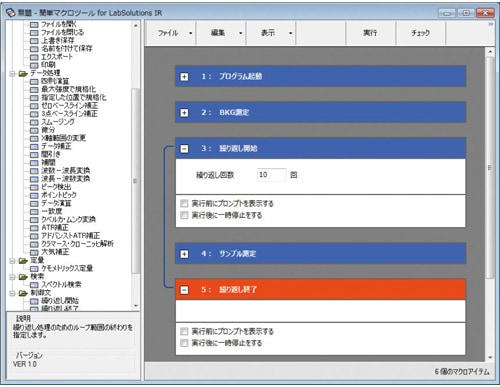This screenshot has width=500, height=387.
Task: Open the 表示 dropdown arrow
Action: 291,33
